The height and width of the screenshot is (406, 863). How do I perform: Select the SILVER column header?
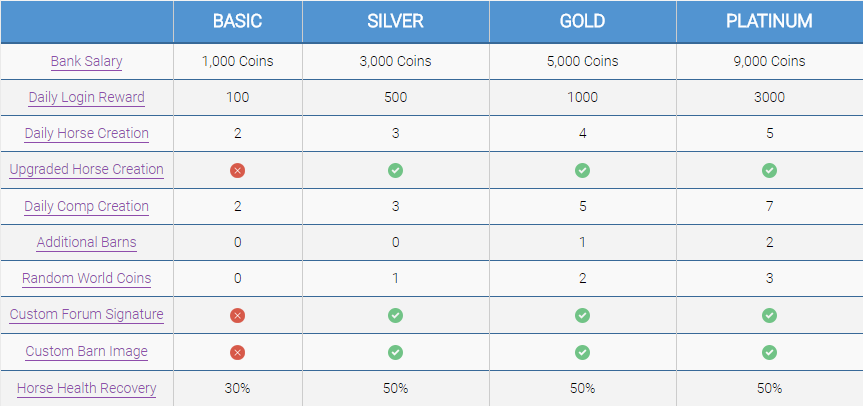pyautogui.click(x=395, y=21)
